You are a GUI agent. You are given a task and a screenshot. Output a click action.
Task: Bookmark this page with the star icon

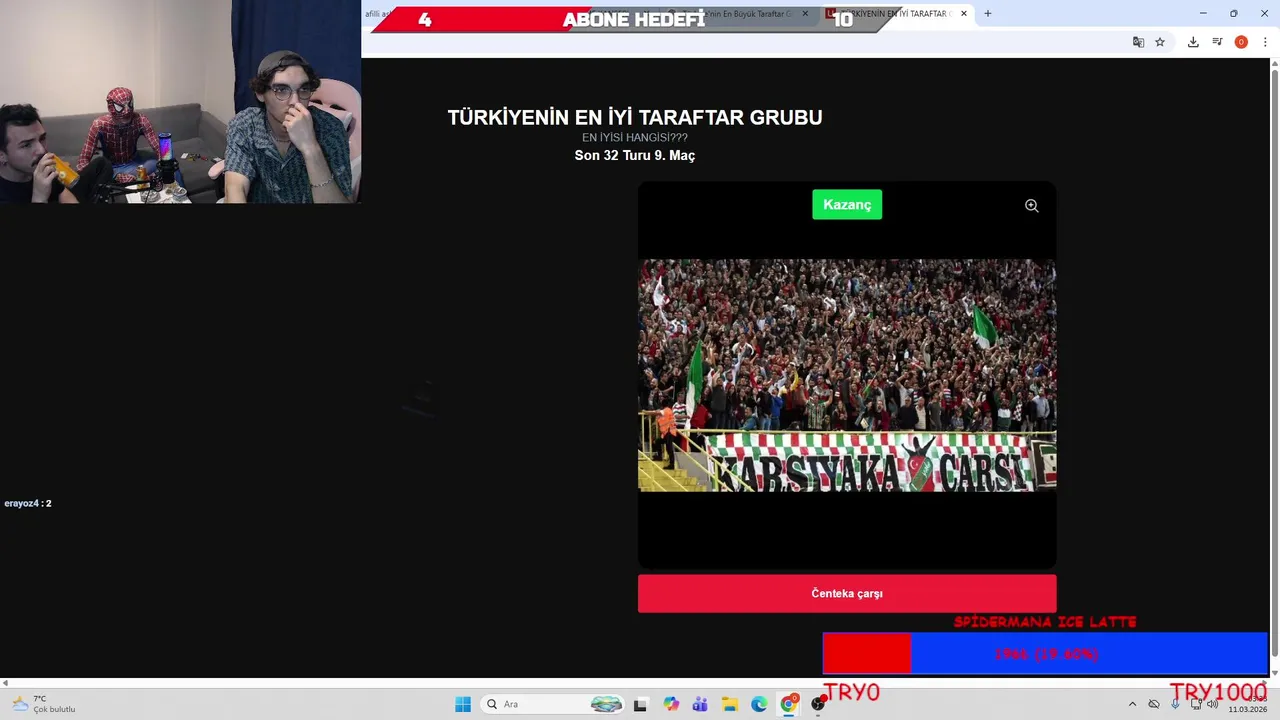(1160, 42)
